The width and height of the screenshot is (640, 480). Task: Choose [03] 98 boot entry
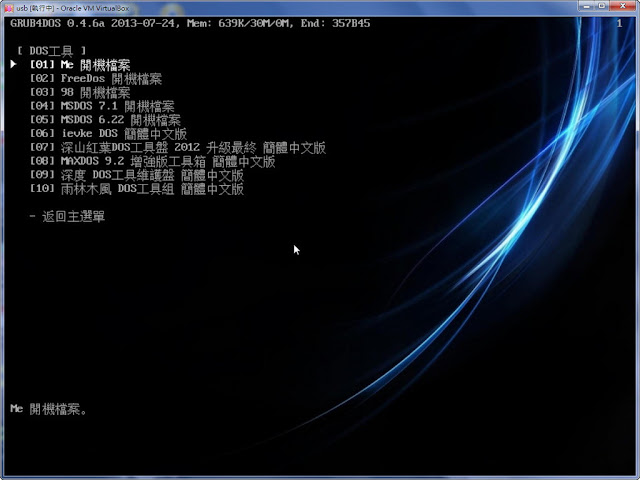click(80, 93)
